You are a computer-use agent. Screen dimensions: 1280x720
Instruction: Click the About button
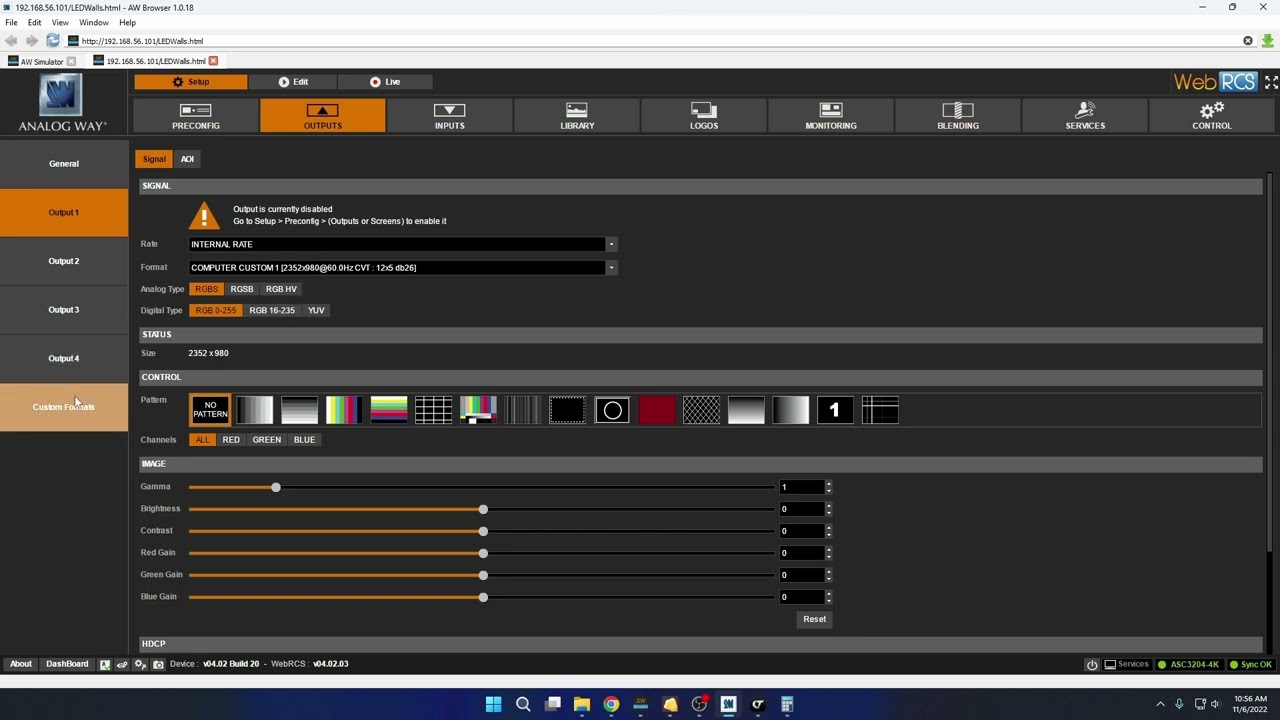pyautogui.click(x=21, y=664)
